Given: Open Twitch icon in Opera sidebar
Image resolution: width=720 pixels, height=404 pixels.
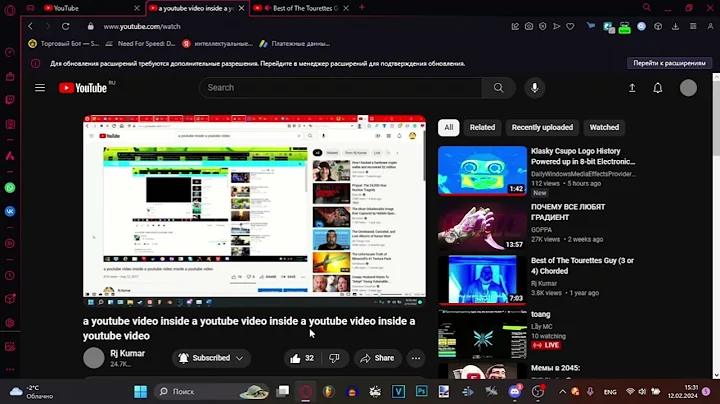Looking at the screenshot, I should (10, 100).
